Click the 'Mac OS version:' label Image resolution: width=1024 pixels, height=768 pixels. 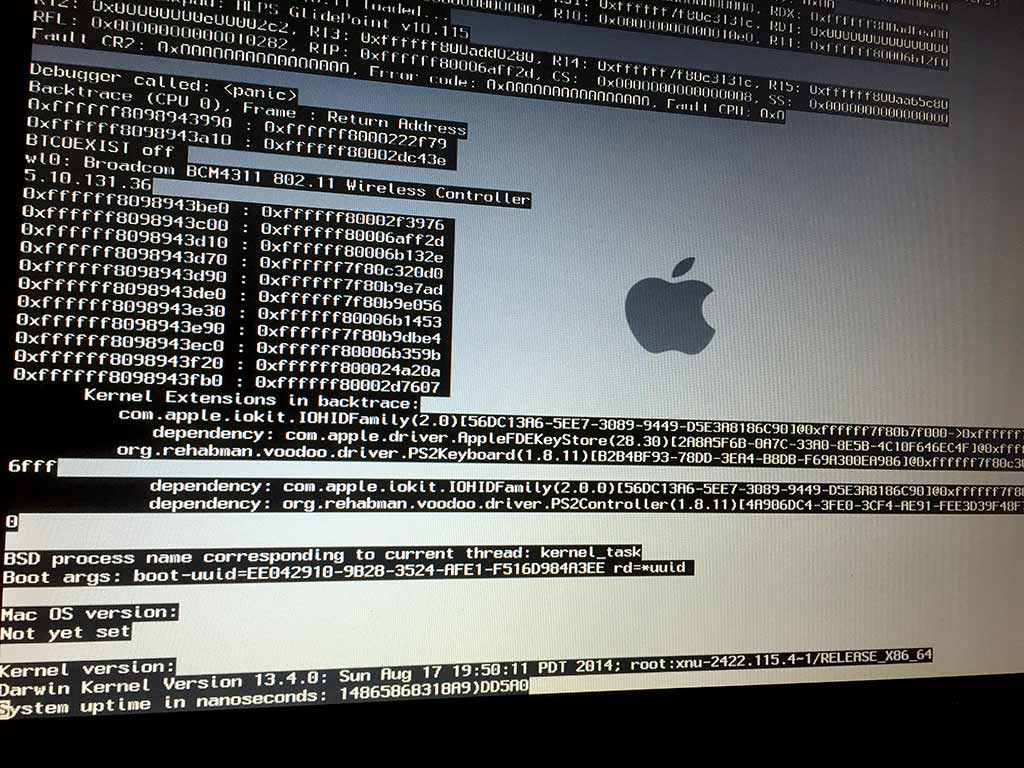pos(89,614)
